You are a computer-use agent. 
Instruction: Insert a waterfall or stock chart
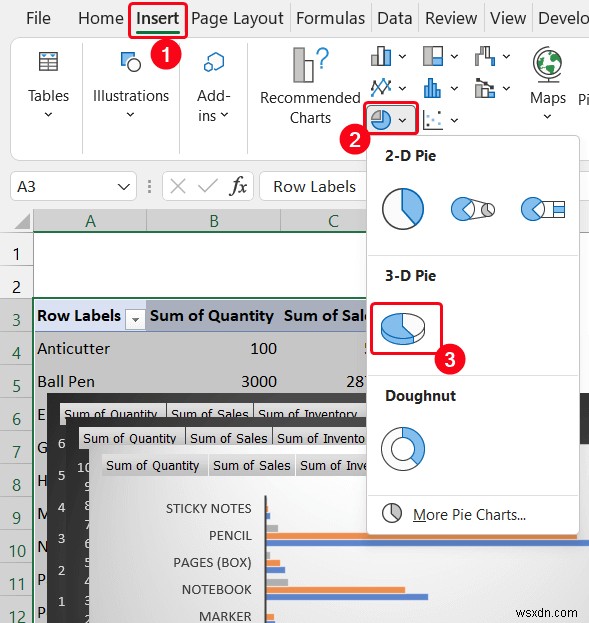(485, 56)
